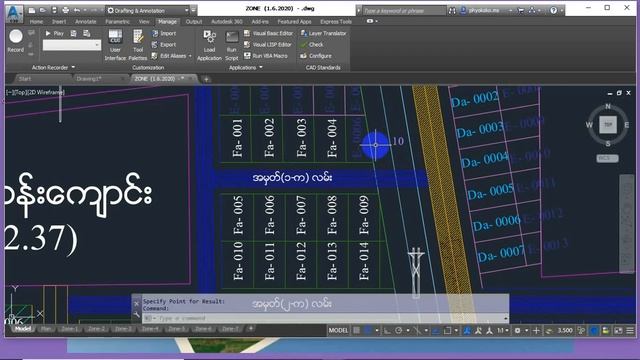Switch to the Output ribbon tab
The height and width of the screenshot is (360, 640).
pos(194,21)
